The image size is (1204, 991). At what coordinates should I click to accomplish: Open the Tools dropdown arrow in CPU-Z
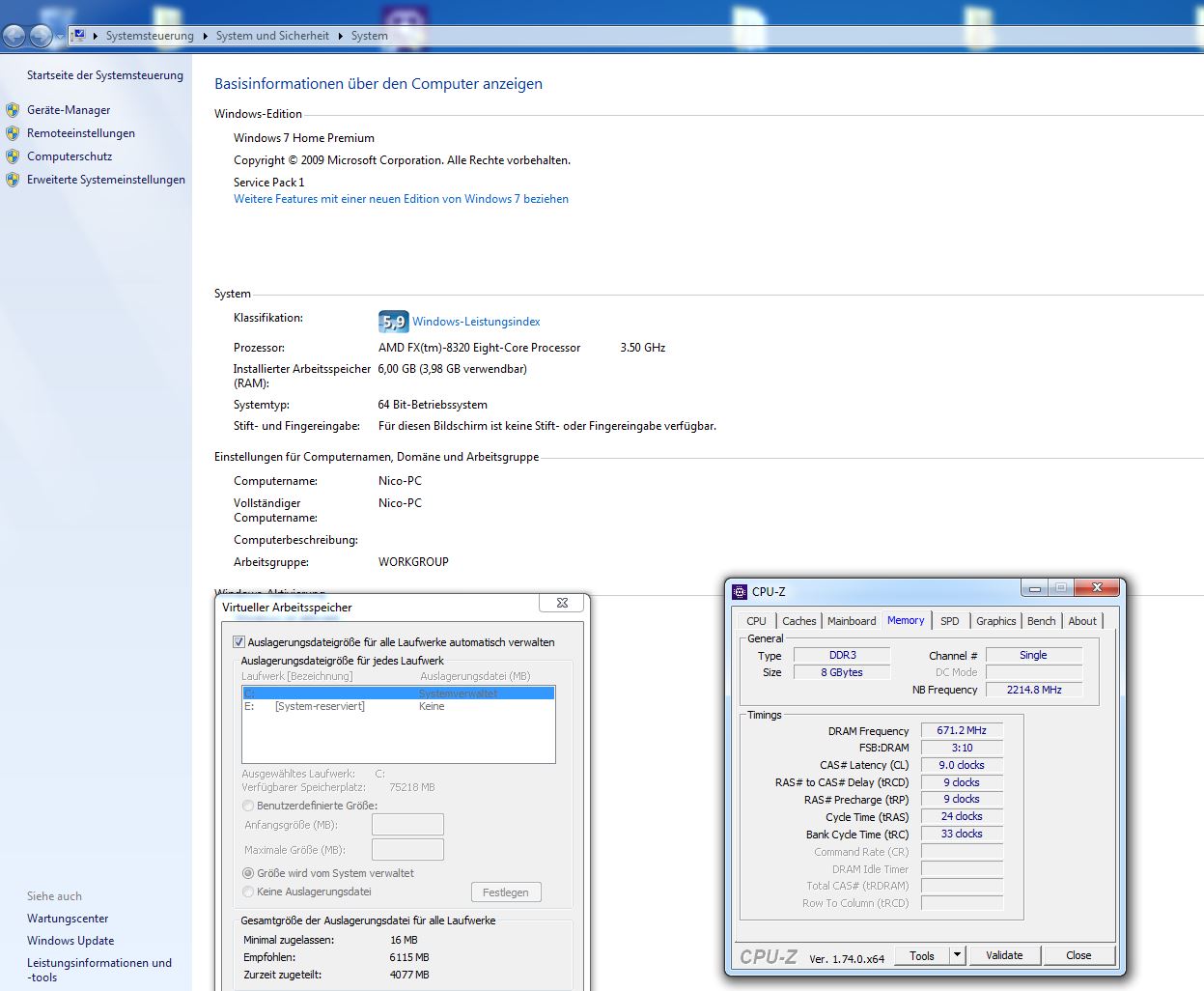[957, 955]
